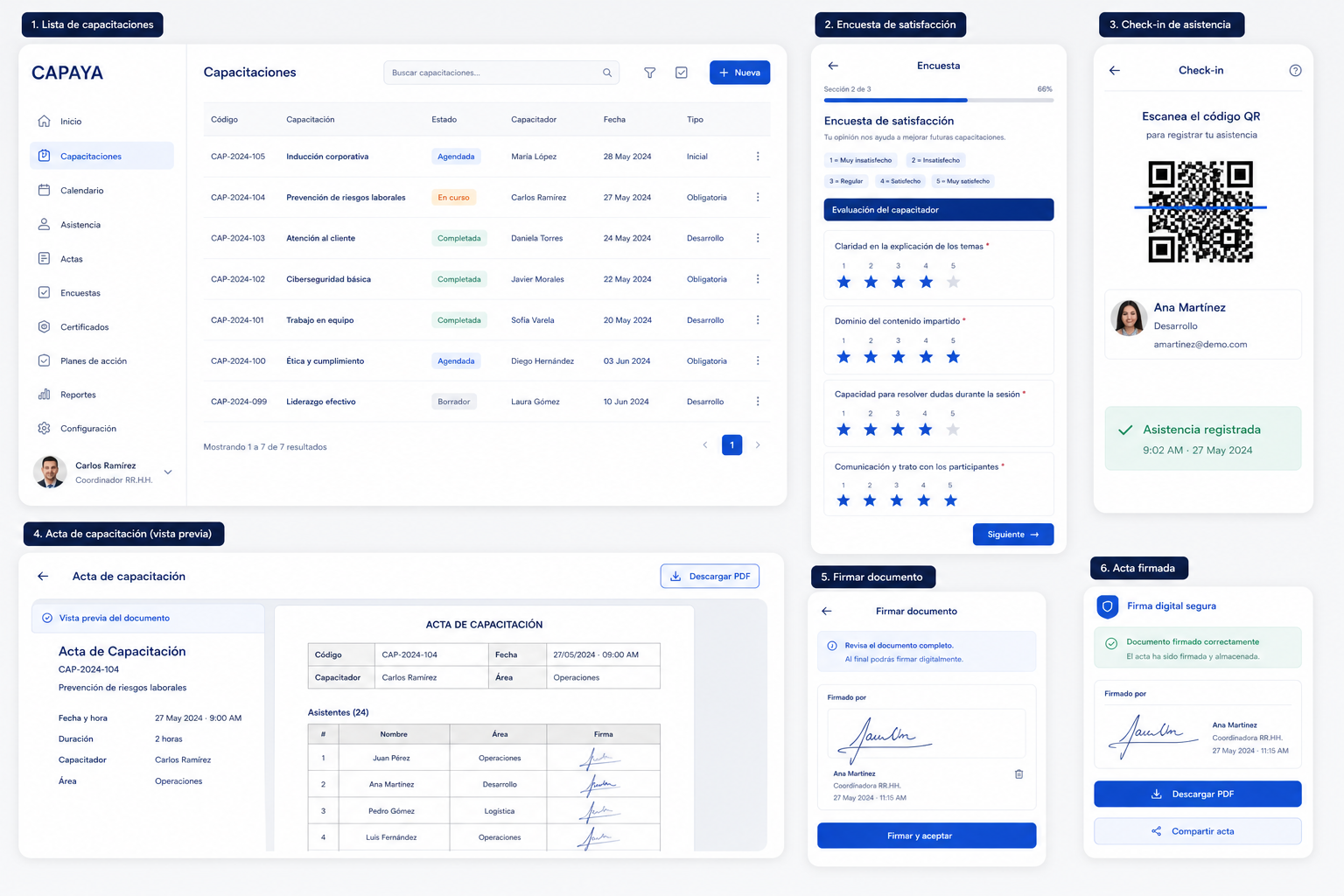Open Actas in the sidebar

101,259
